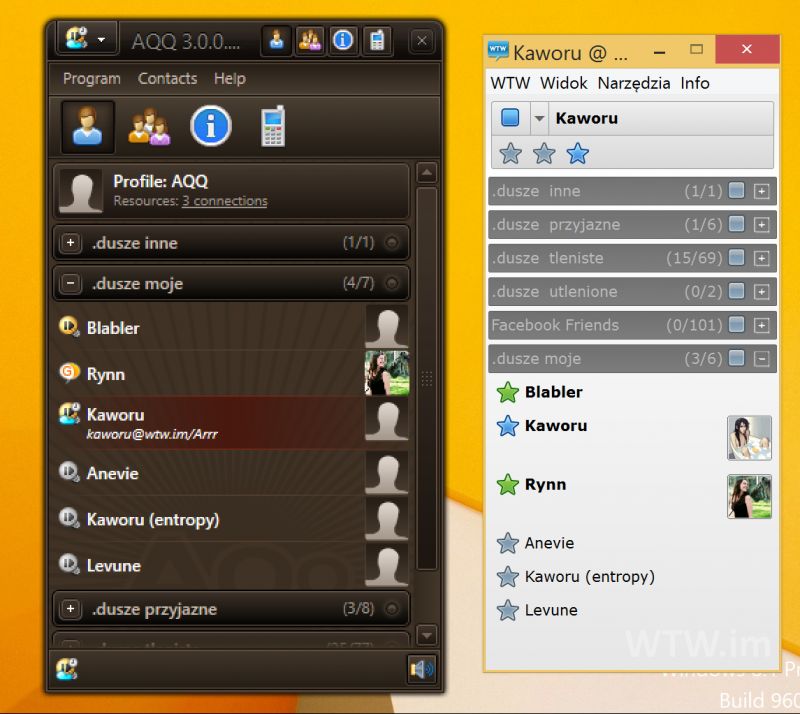Toggle round indicator on AQQ .dusze przyjazne header
The image size is (800, 714).
click(392, 608)
